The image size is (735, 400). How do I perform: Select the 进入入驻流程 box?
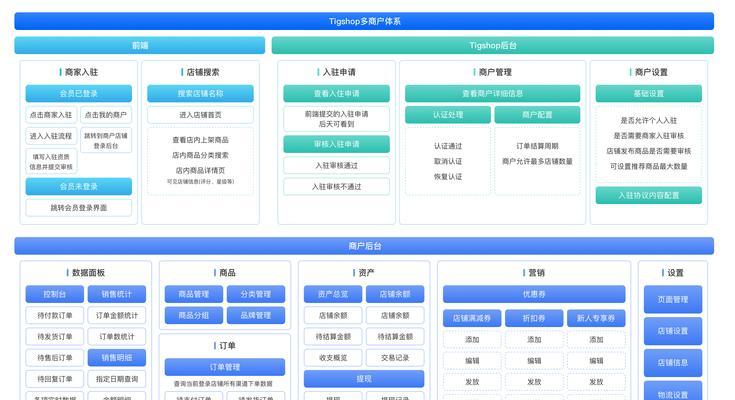pos(51,136)
